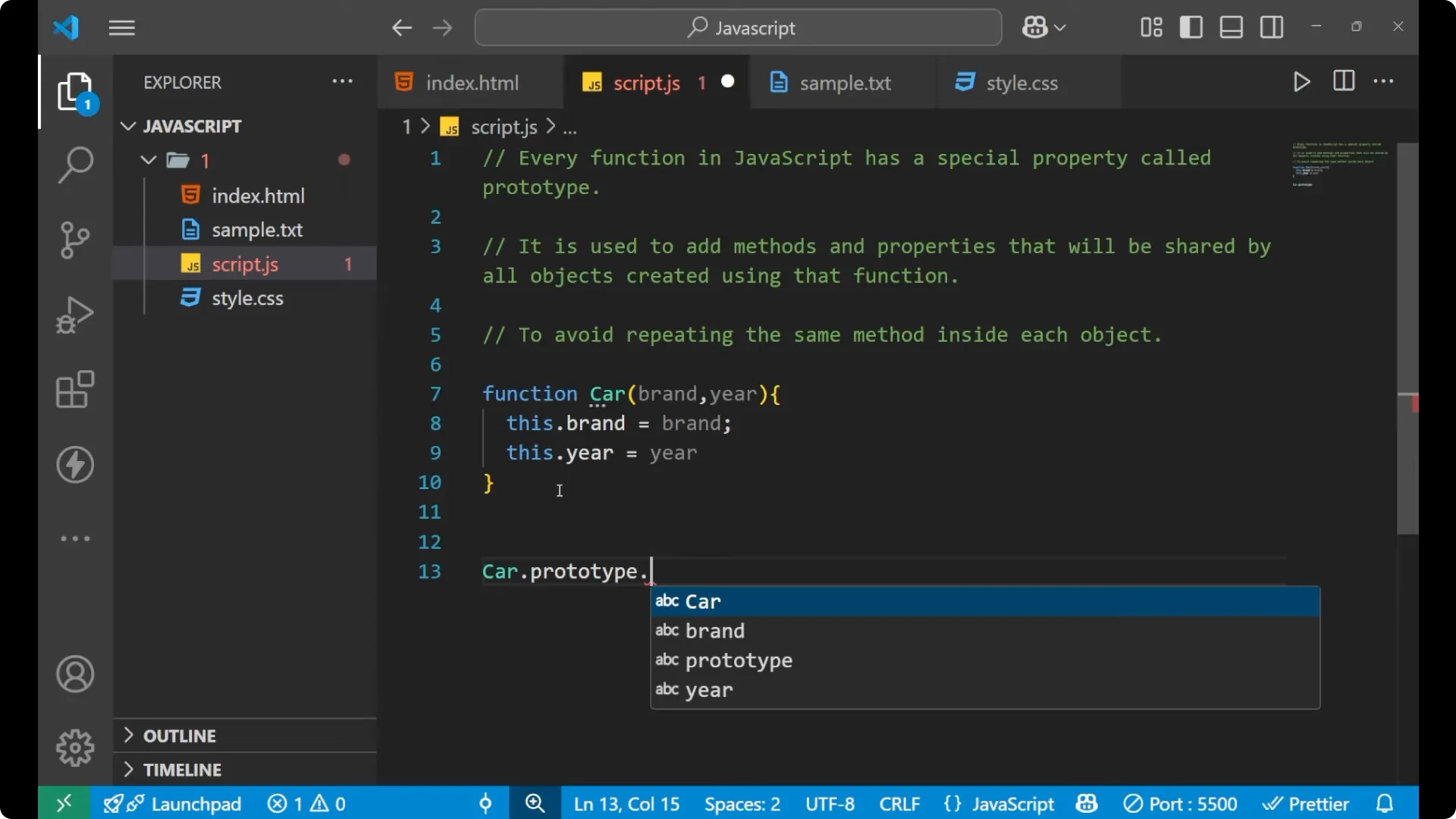Collapse the JAVASCRIPT folder in Explorer
Viewport: 1456px width, 819px height.
[x=127, y=126]
